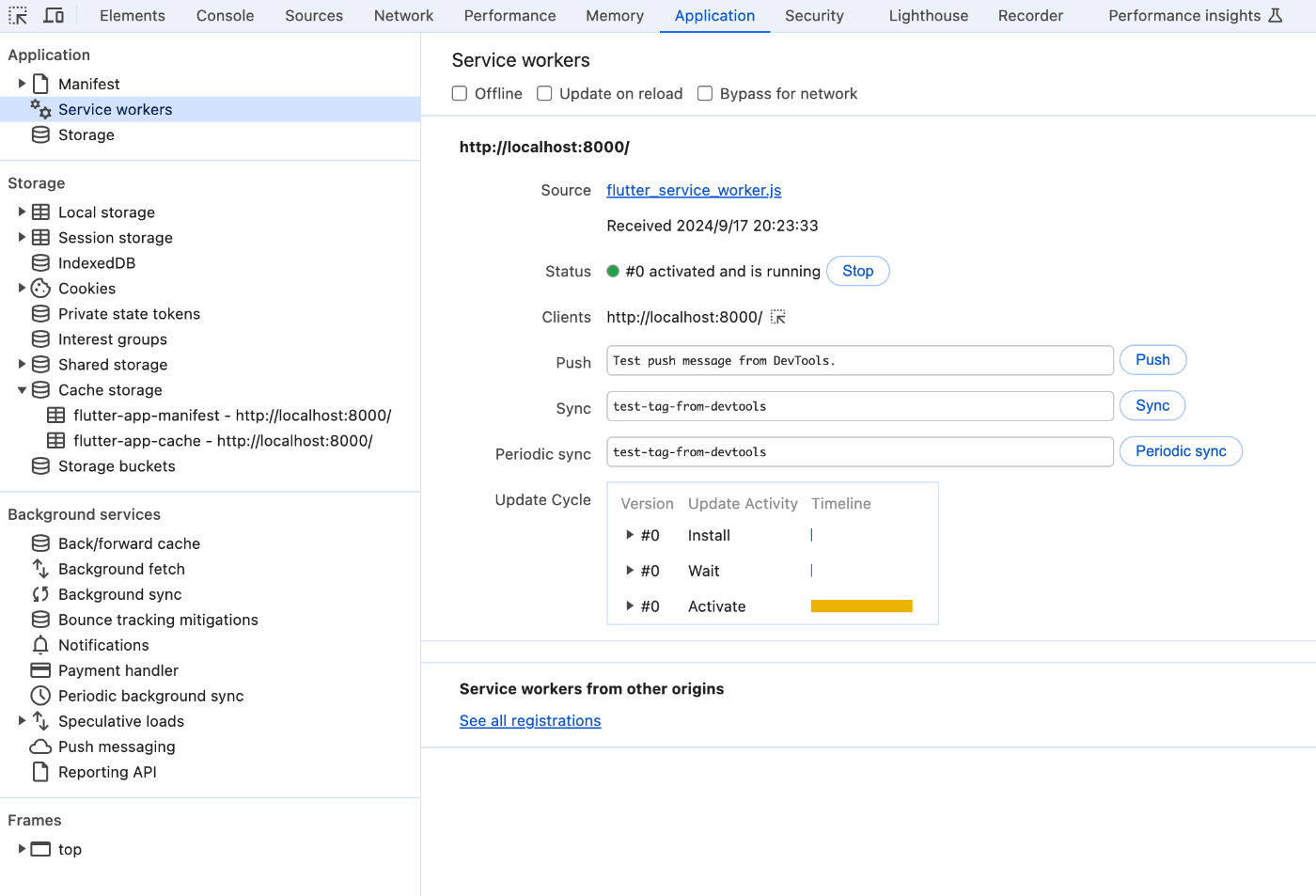Enable the Offline checkbox
1316x896 pixels.
pos(460,94)
